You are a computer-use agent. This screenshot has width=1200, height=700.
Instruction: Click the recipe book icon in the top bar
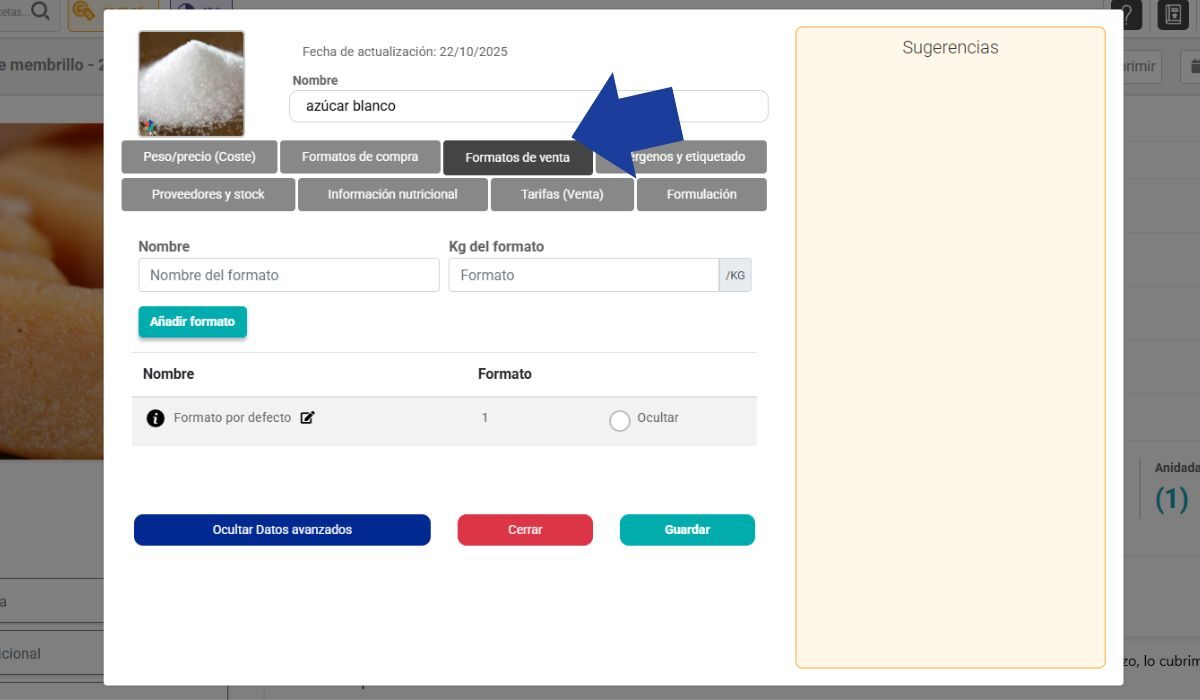tap(1172, 15)
